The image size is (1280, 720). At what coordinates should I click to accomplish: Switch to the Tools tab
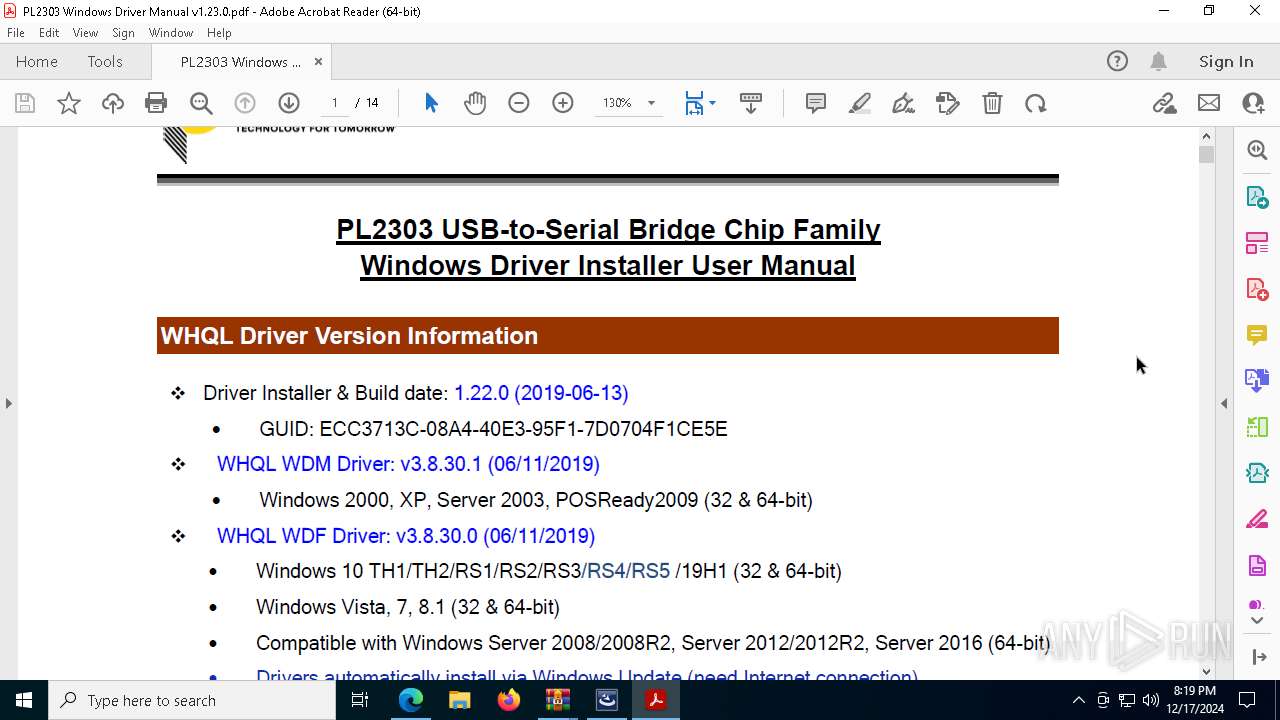click(105, 62)
